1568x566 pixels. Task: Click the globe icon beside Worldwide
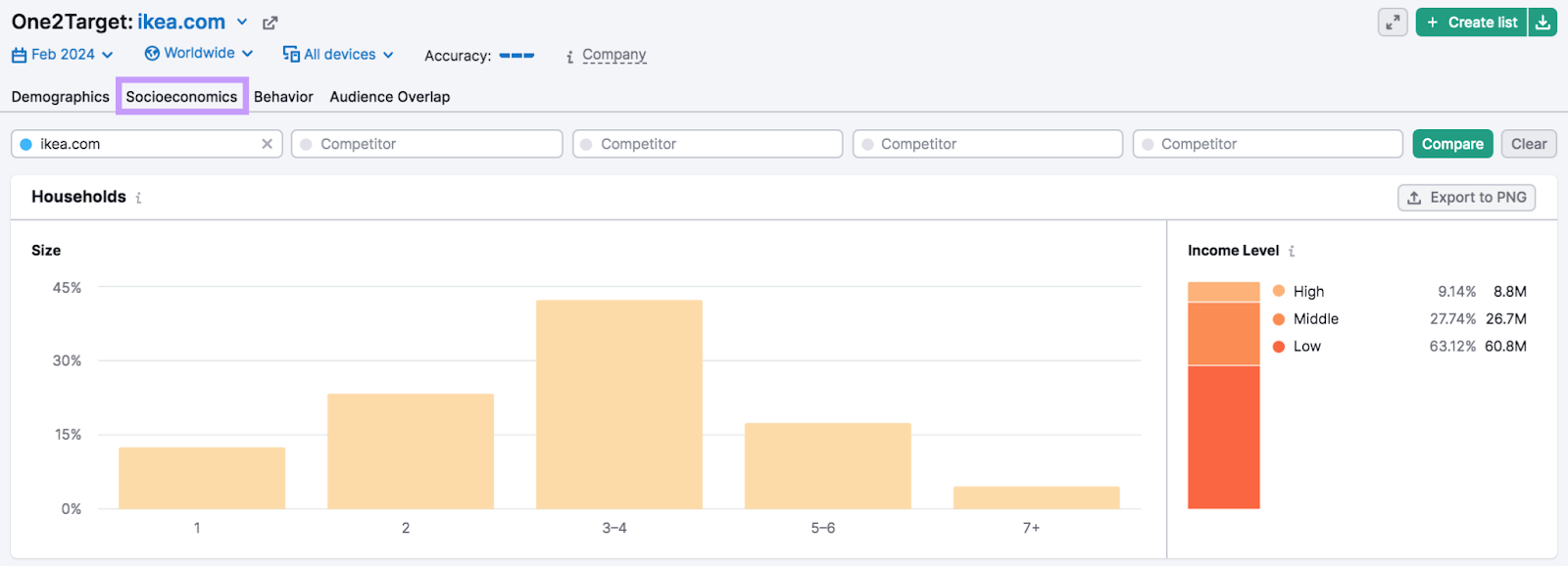tap(152, 53)
